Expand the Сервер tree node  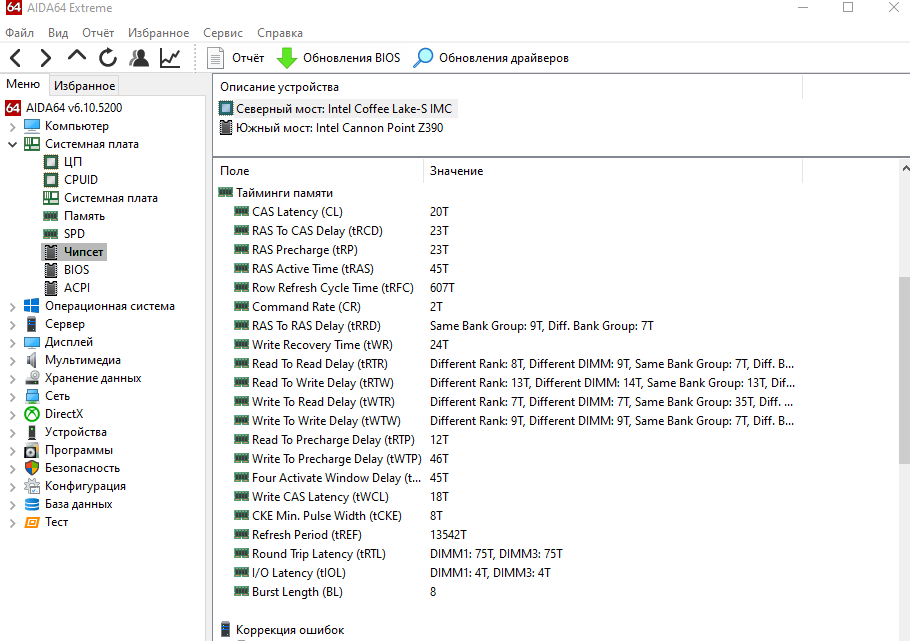pyautogui.click(x=12, y=324)
